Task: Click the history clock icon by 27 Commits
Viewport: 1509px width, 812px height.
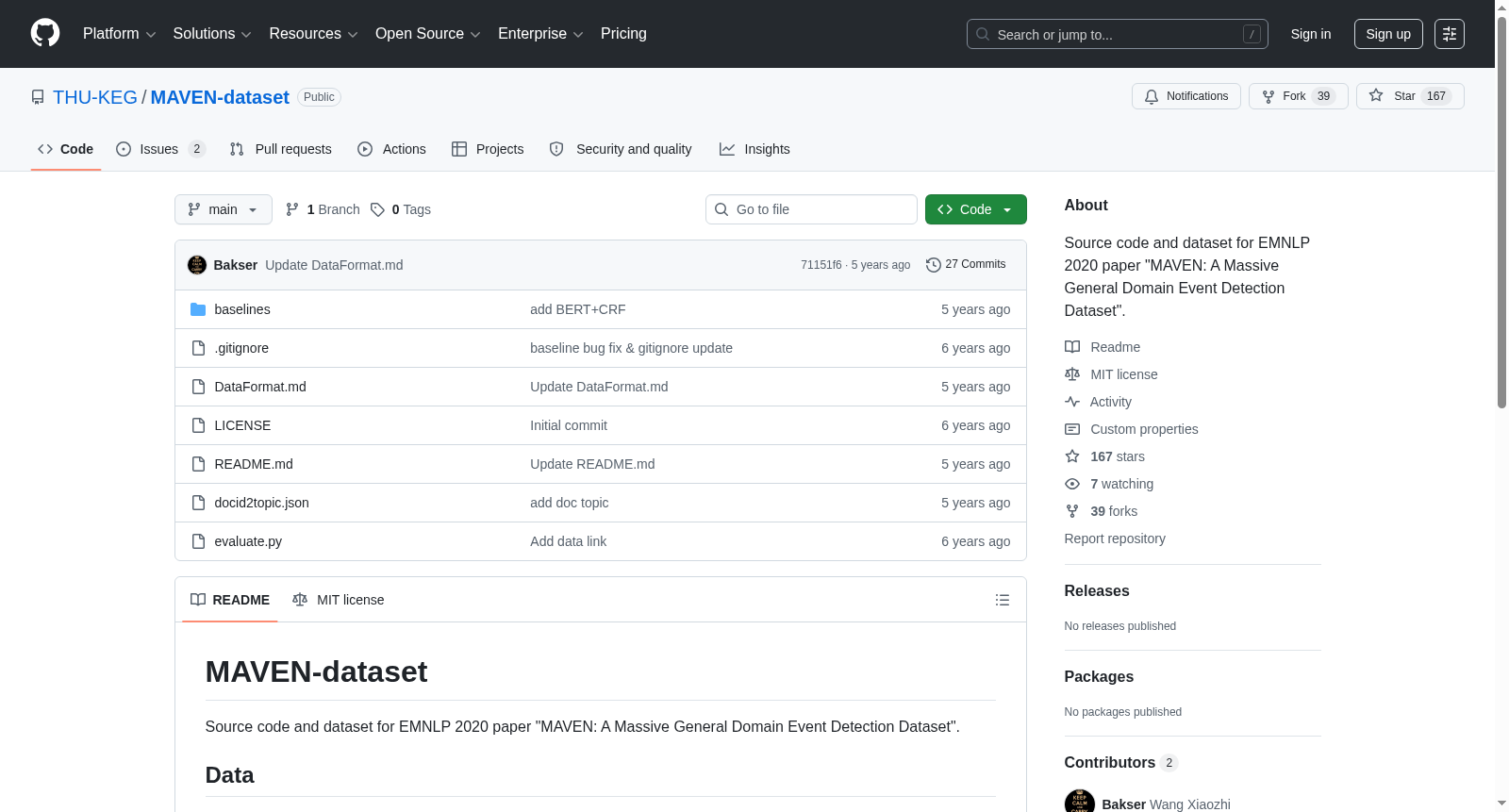Action: 934,265
